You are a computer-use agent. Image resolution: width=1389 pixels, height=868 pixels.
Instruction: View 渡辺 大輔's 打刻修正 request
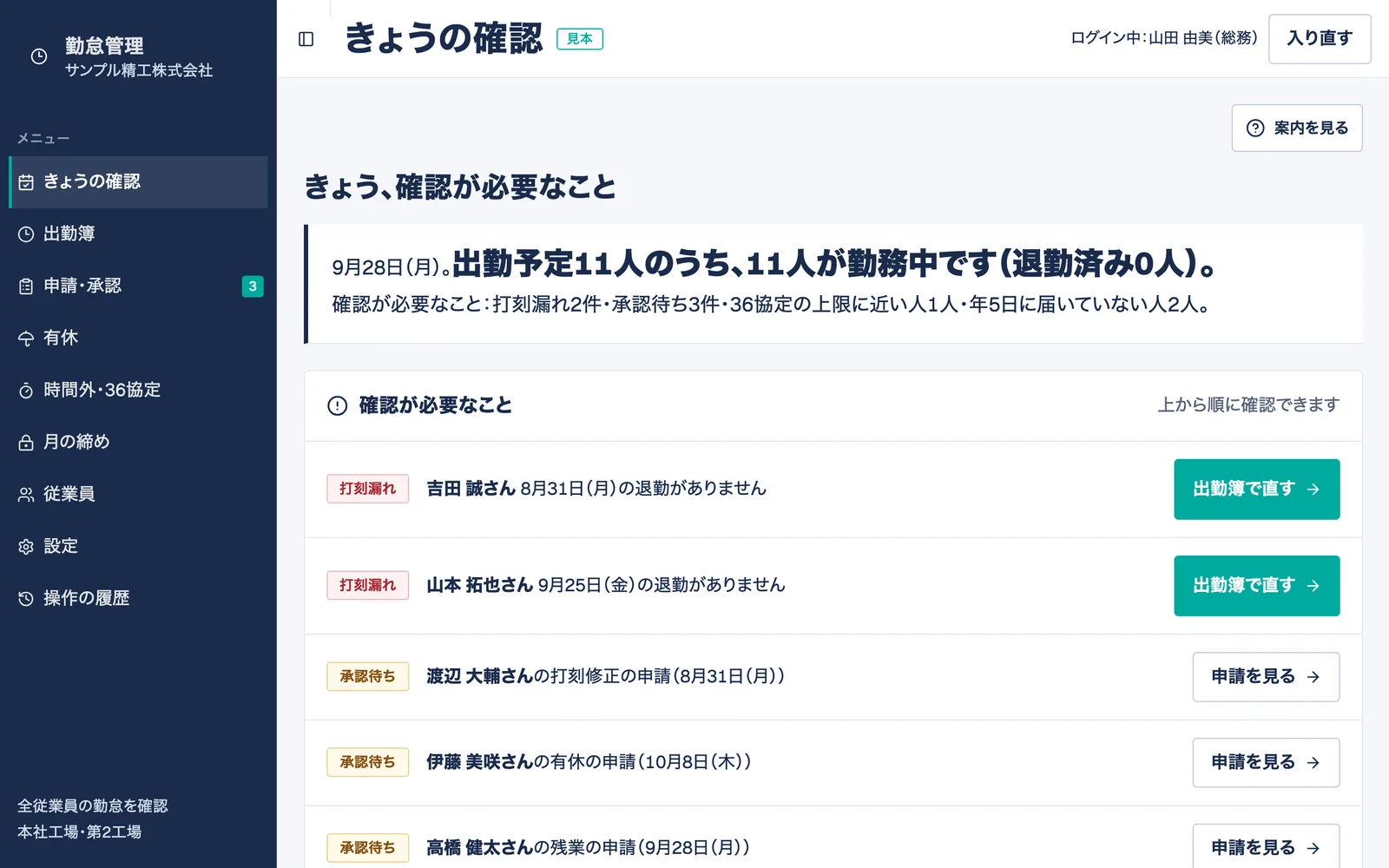tap(1266, 677)
